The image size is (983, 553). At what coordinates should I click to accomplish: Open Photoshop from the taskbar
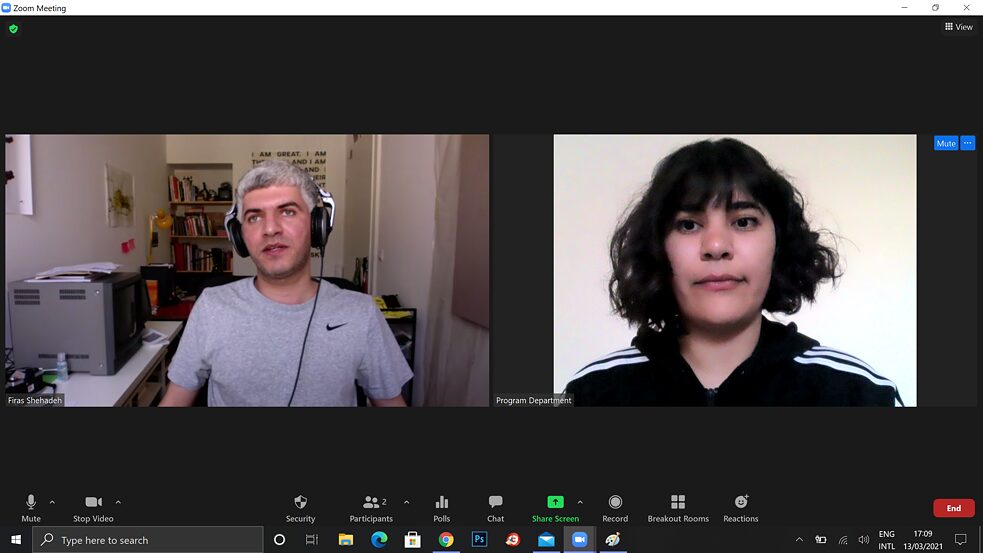pos(479,540)
